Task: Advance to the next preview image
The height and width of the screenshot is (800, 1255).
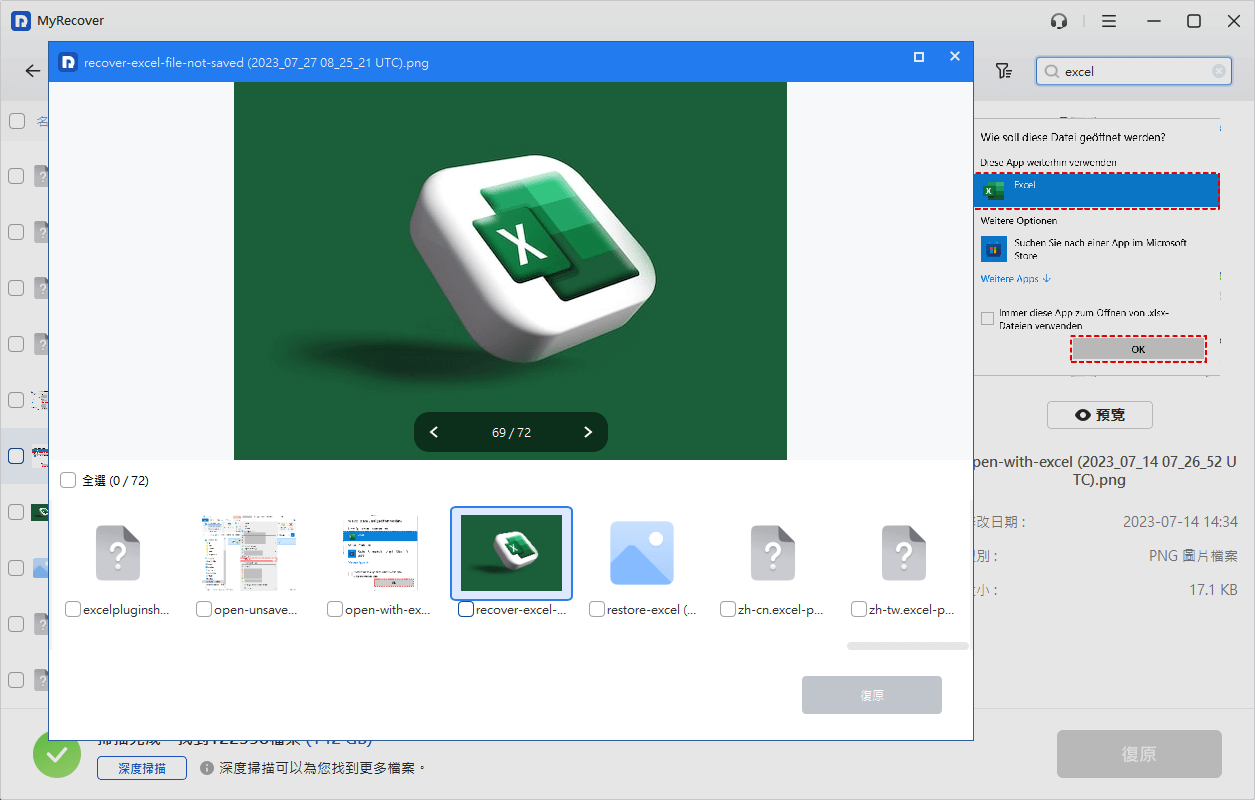Action: 588,432
